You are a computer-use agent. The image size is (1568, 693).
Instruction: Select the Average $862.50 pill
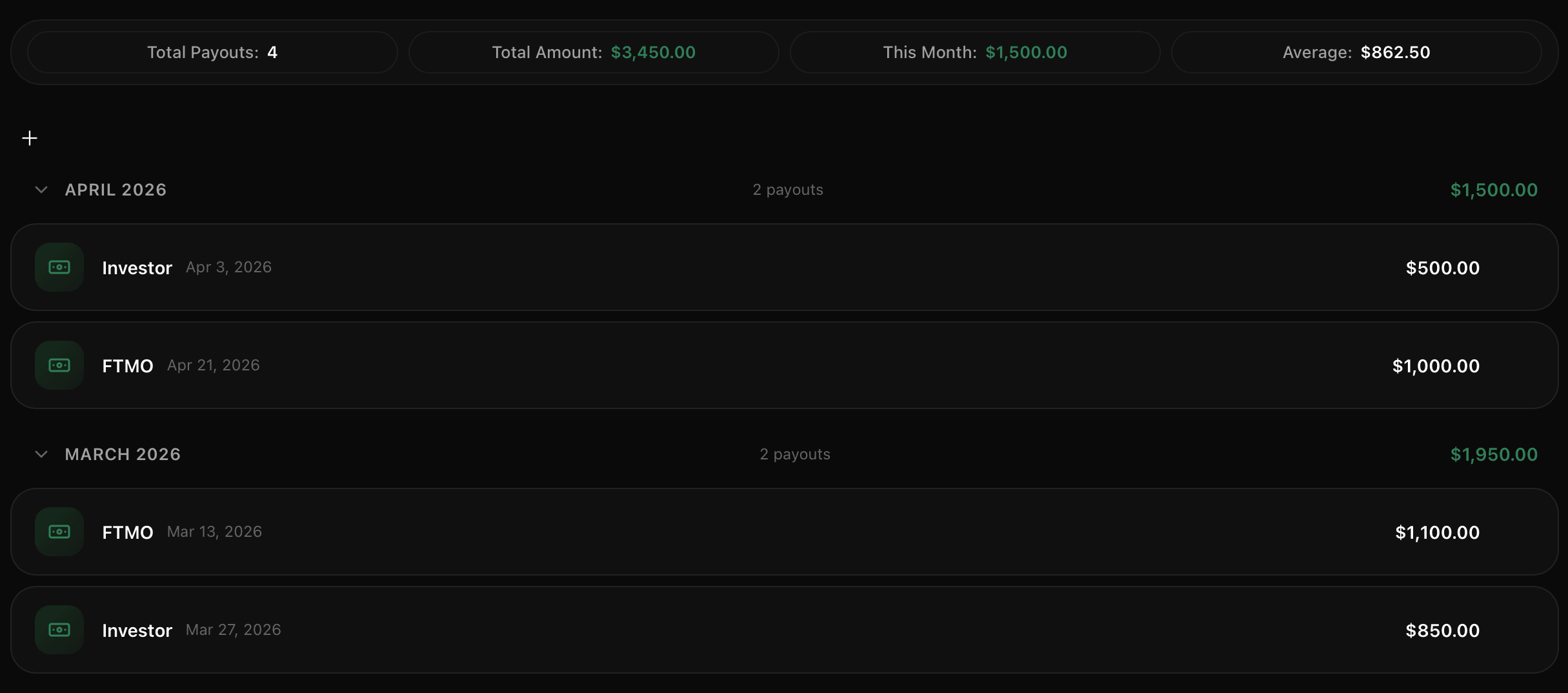pos(1356,52)
